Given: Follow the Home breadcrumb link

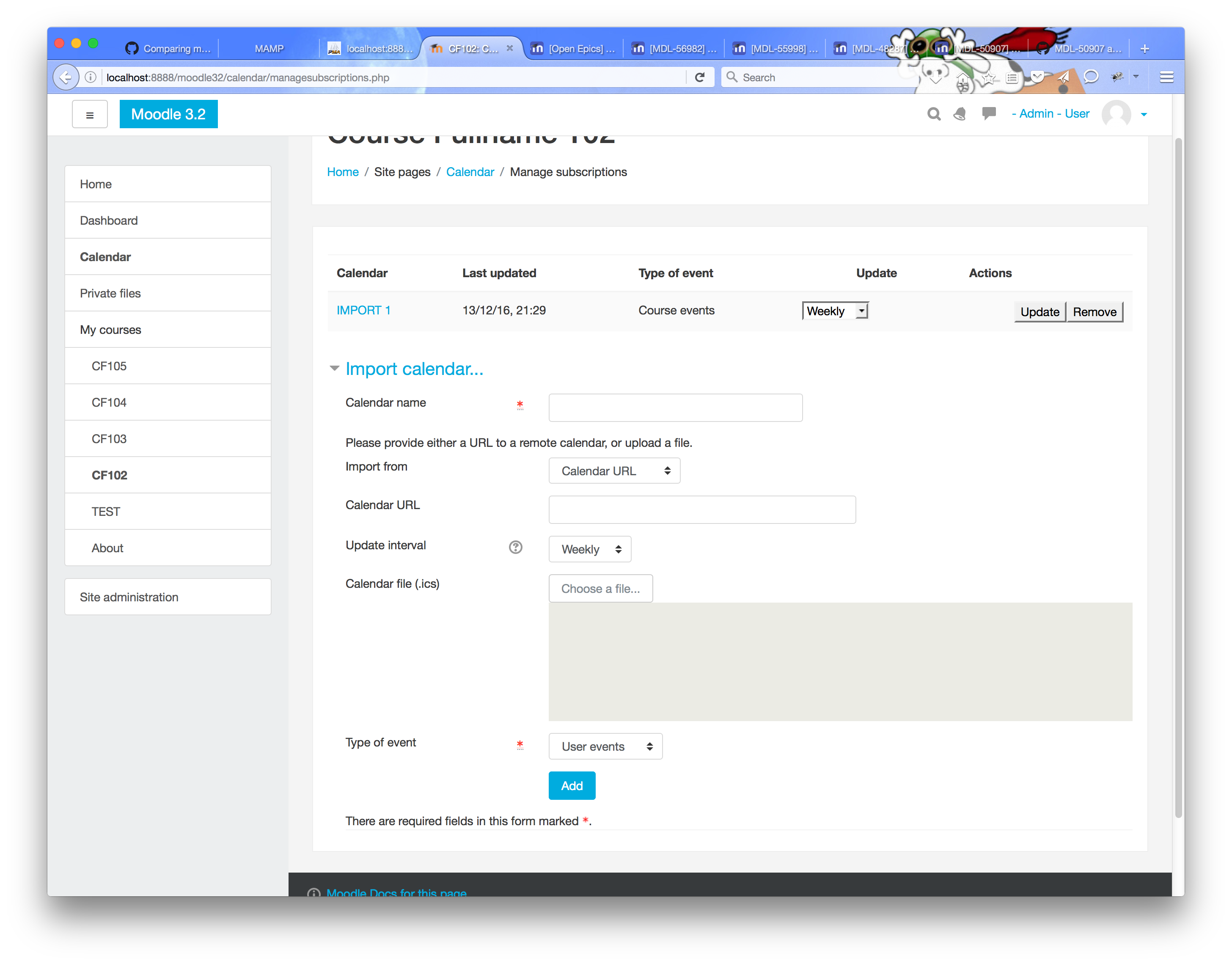Looking at the screenshot, I should (342, 172).
